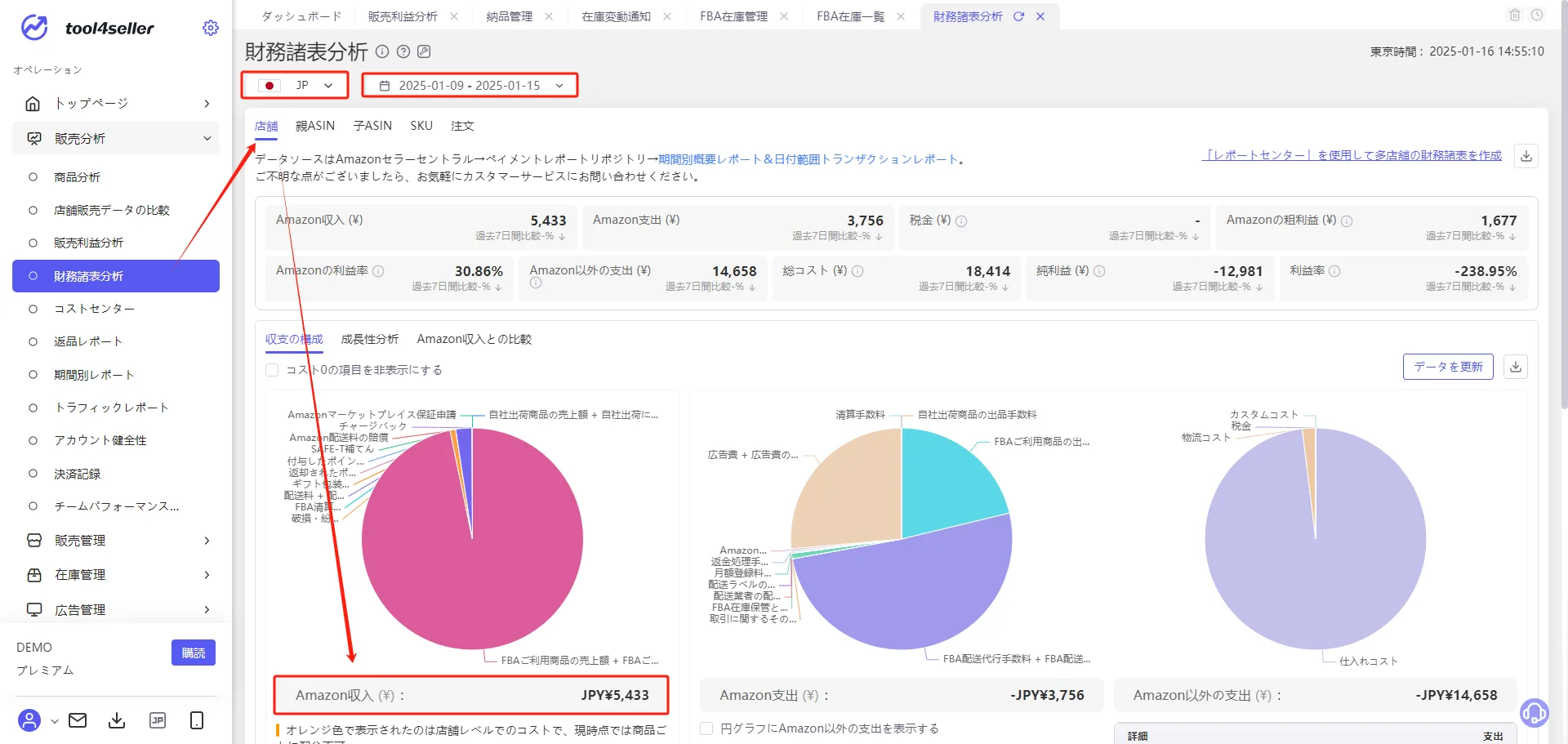Download chart data next to データを更新
Viewport: 1568px width, 744px height.
pyautogui.click(x=1516, y=367)
